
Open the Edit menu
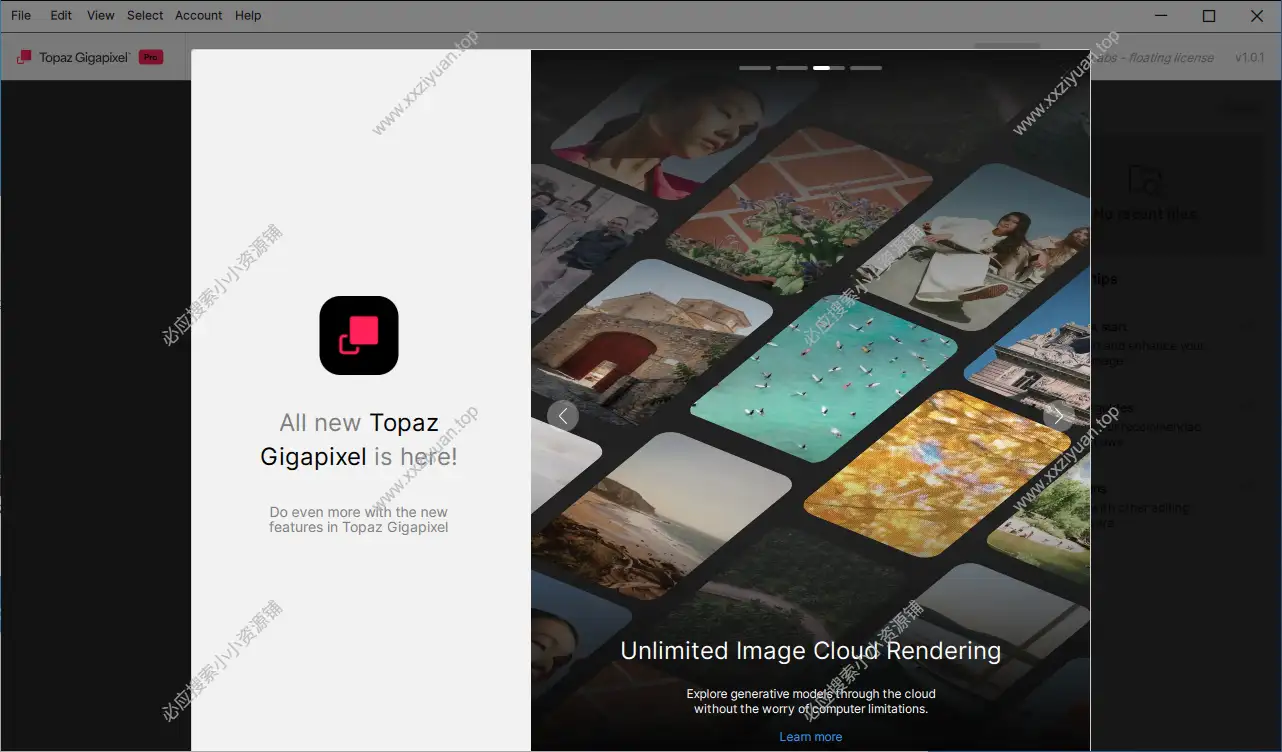click(61, 15)
